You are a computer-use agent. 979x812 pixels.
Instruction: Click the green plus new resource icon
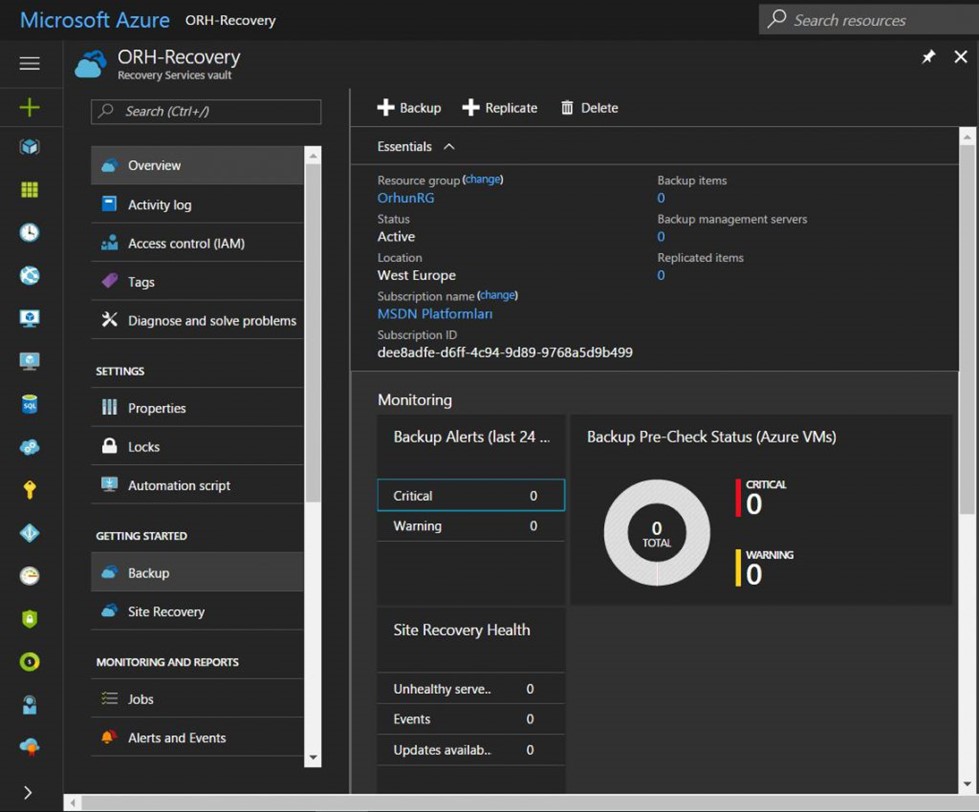[29, 107]
